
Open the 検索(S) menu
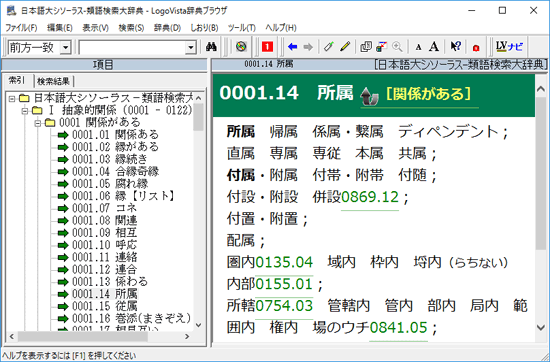(x=131, y=28)
